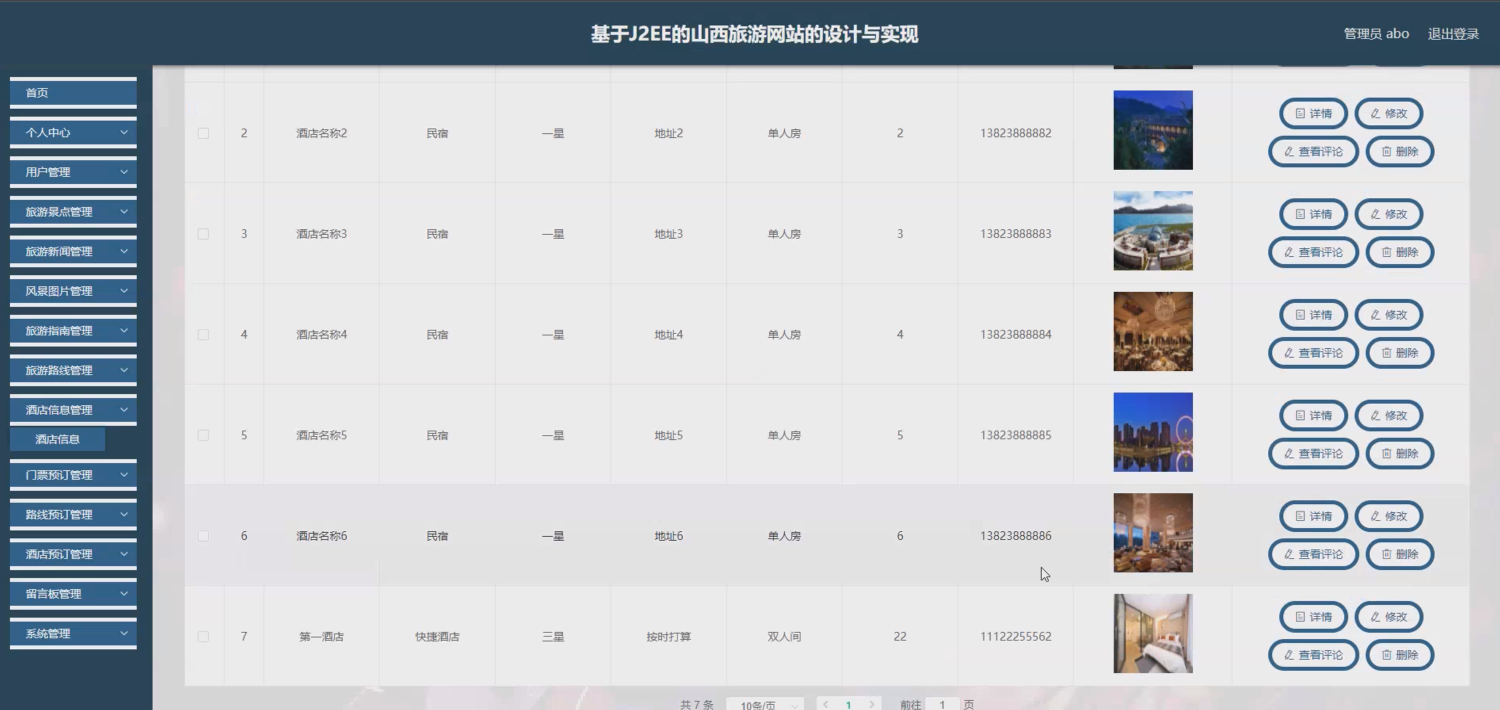Expand the 酒店预订管理 menu
This screenshot has width=1500, height=710.
coord(73,554)
